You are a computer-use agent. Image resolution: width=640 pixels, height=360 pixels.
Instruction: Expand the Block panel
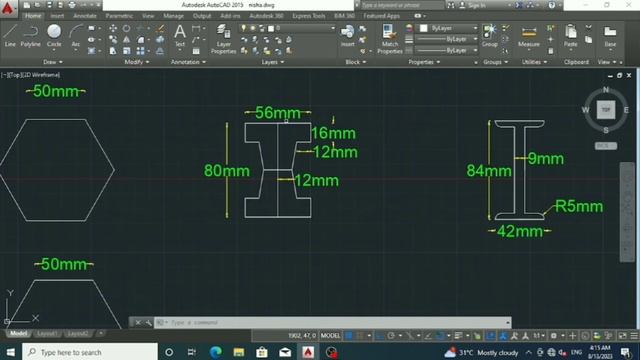356,62
